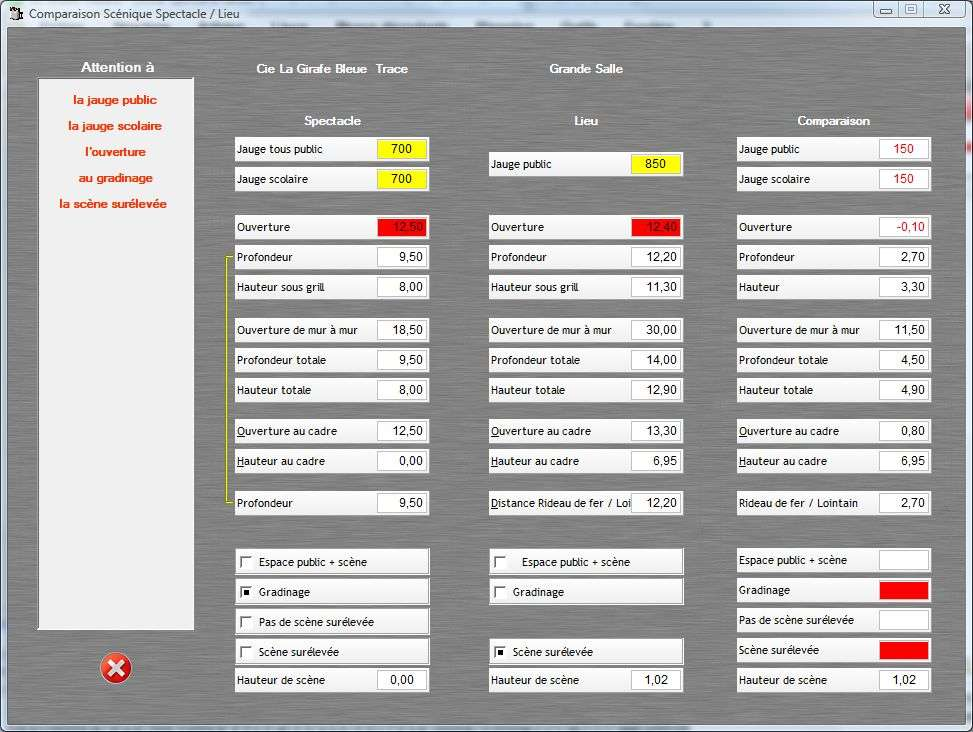This screenshot has height=732, width=973.
Task: Check the Spectacle Scène surélevée checkbox
Action: point(246,652)
